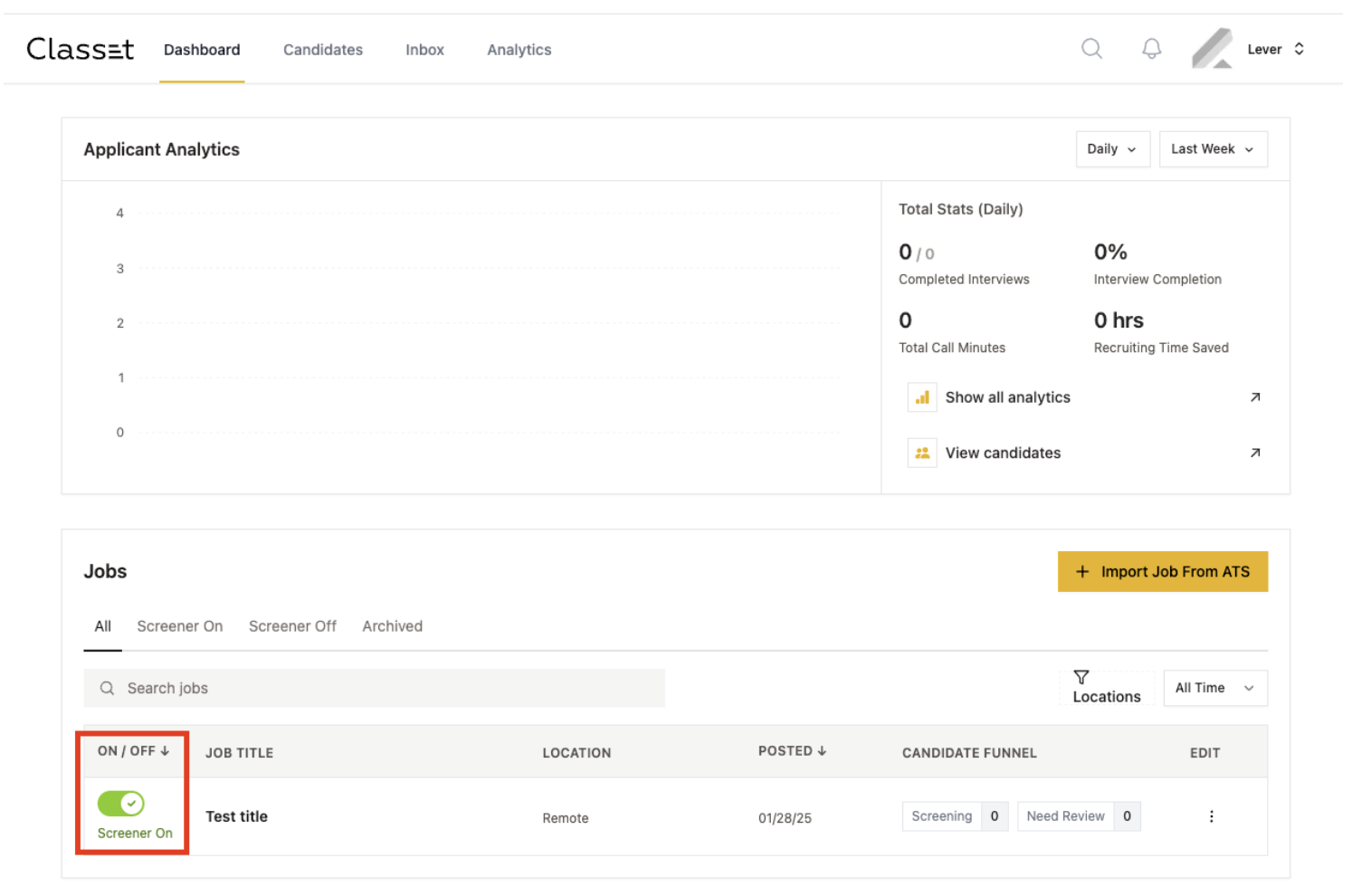Open the Test title job

(x=236, y=816)
